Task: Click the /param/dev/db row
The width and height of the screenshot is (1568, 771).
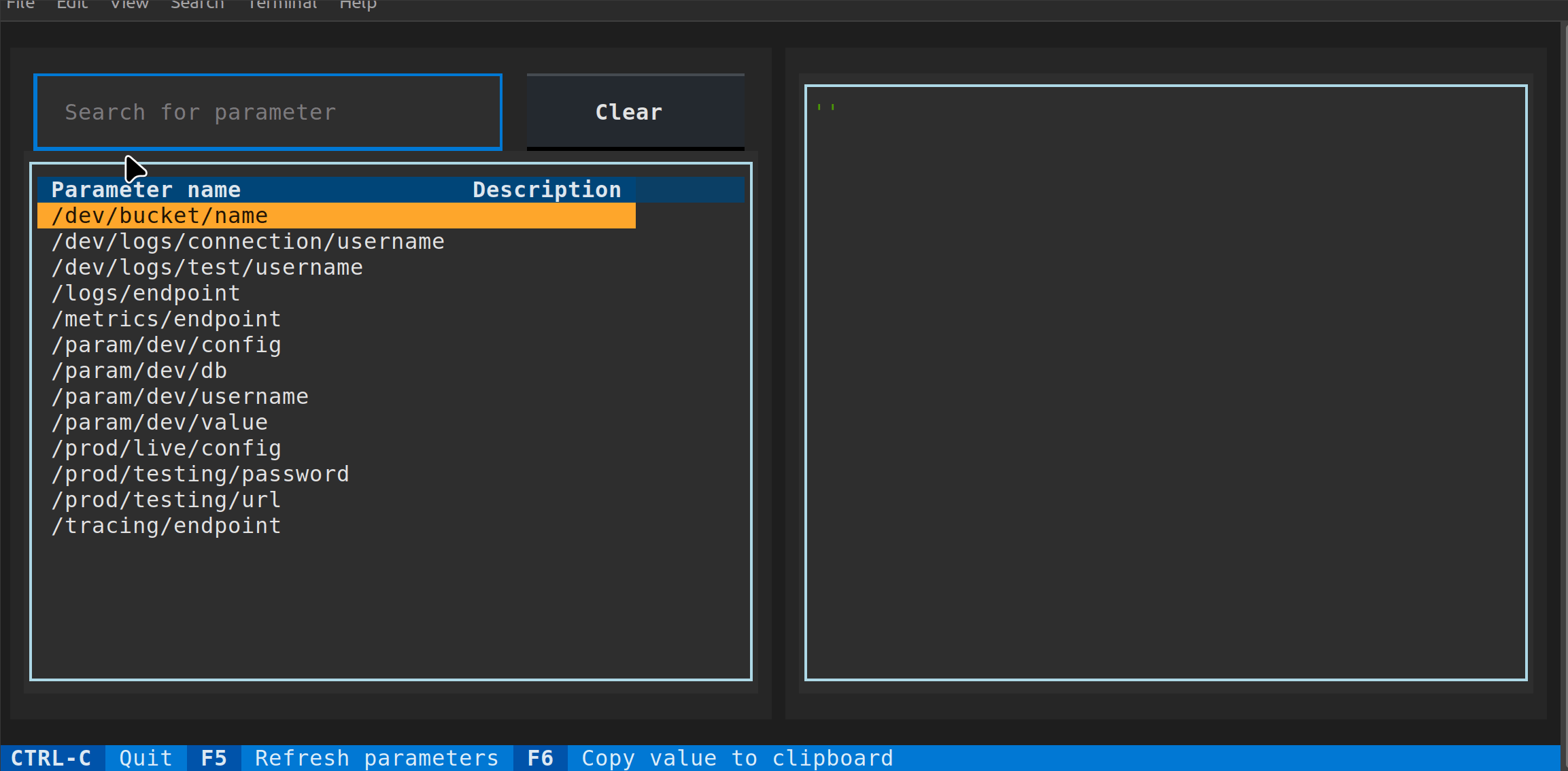Action: [139, 371]
